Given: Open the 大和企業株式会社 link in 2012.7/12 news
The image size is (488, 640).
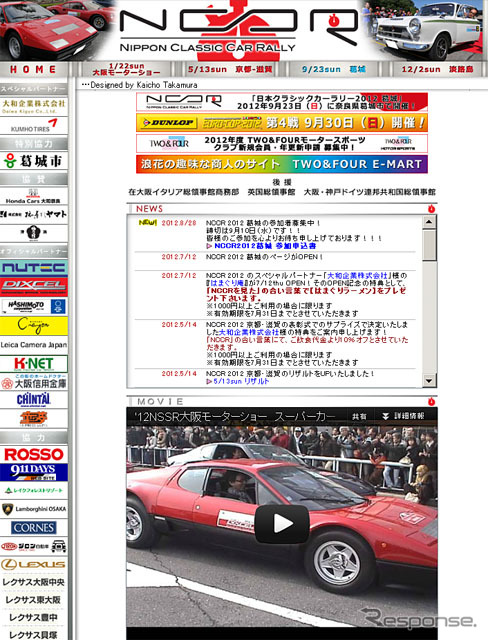Looking at the screenshot, I should tap(357, 276).
